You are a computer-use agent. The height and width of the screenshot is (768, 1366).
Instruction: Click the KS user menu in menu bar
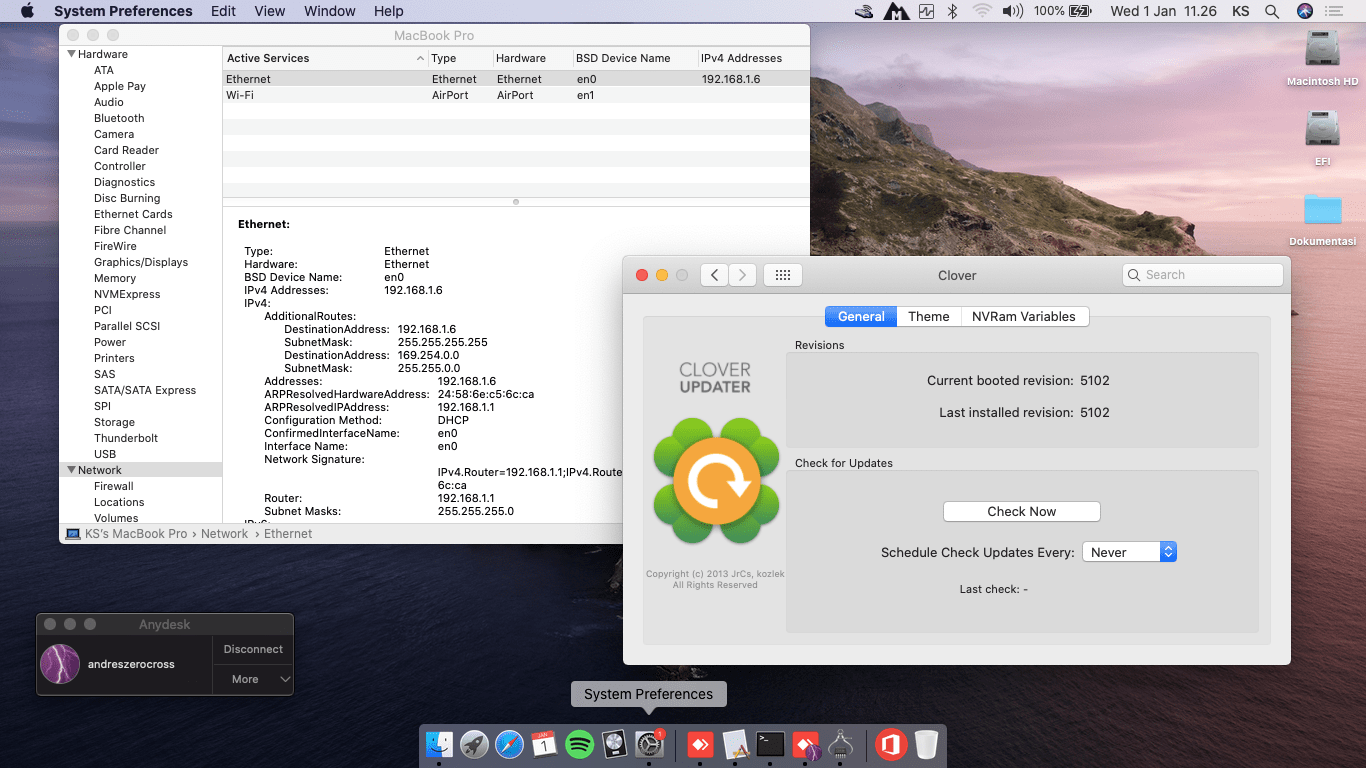[1240, 11]
